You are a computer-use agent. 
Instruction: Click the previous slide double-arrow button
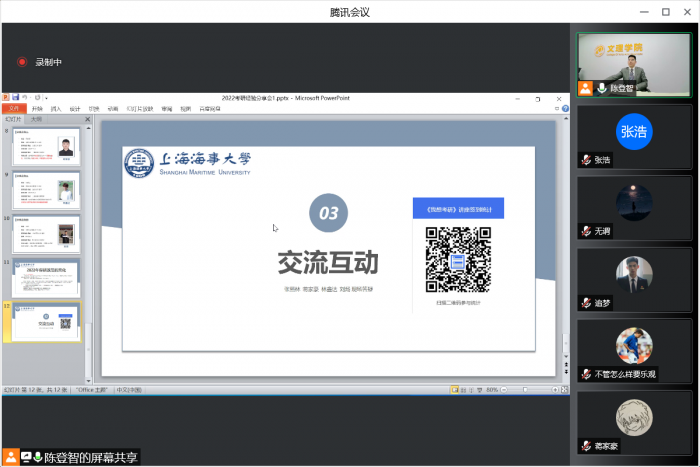[566, 365]
